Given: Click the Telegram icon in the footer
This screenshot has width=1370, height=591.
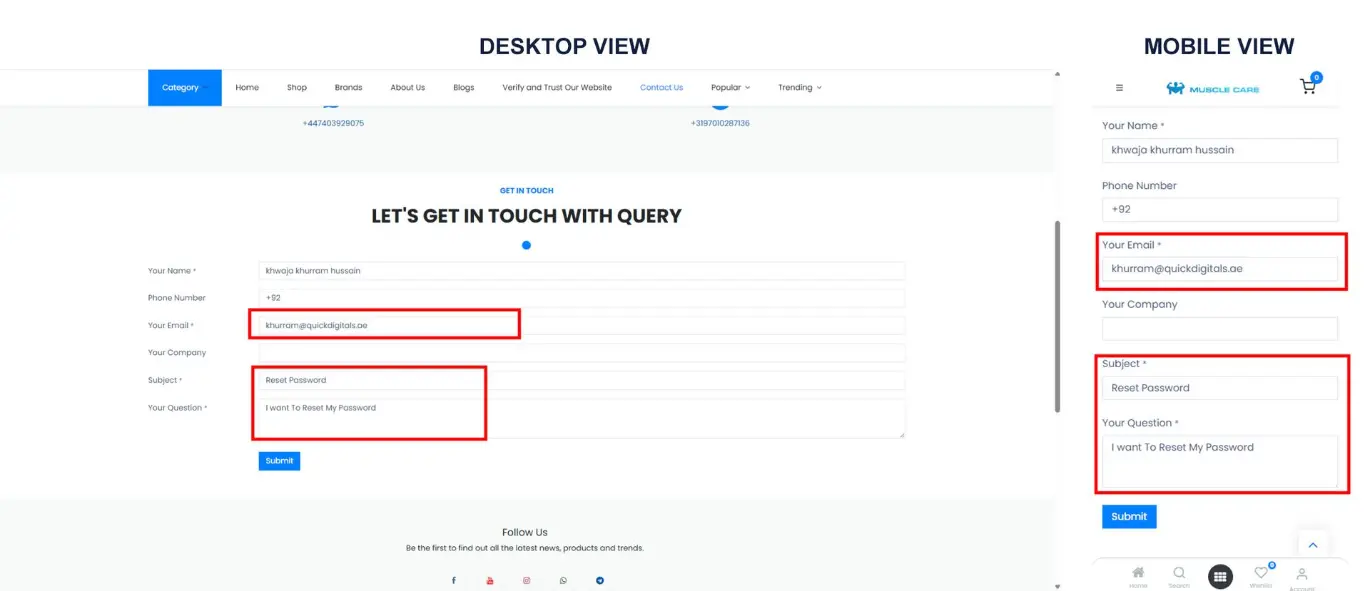Looking at the screenshot, I should pos(600,580).
